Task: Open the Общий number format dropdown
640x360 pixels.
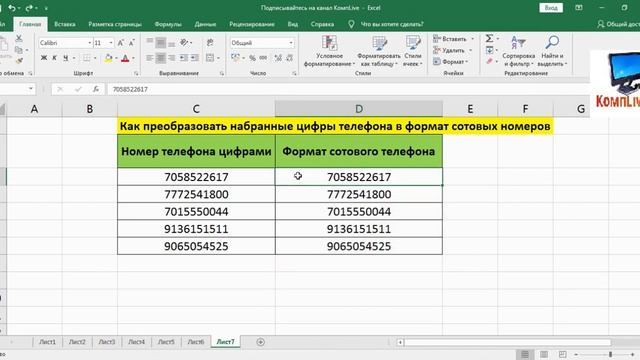Action: click(x=291, y=43)
